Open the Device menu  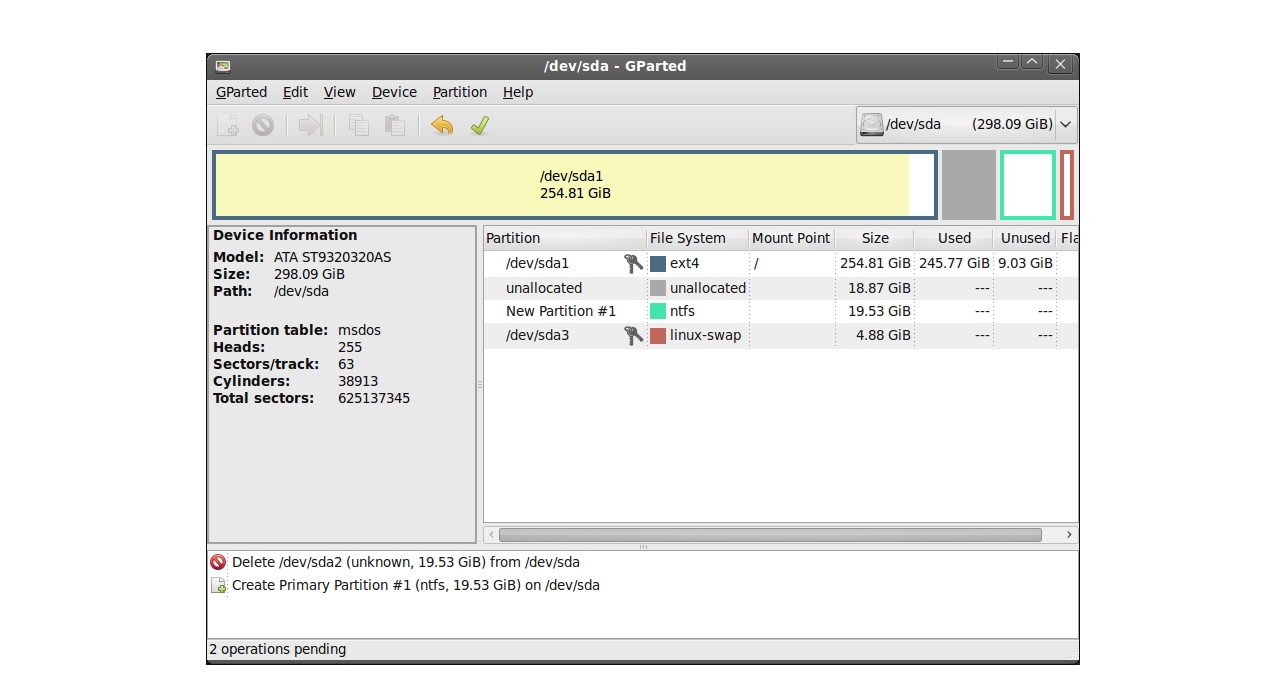394,92
